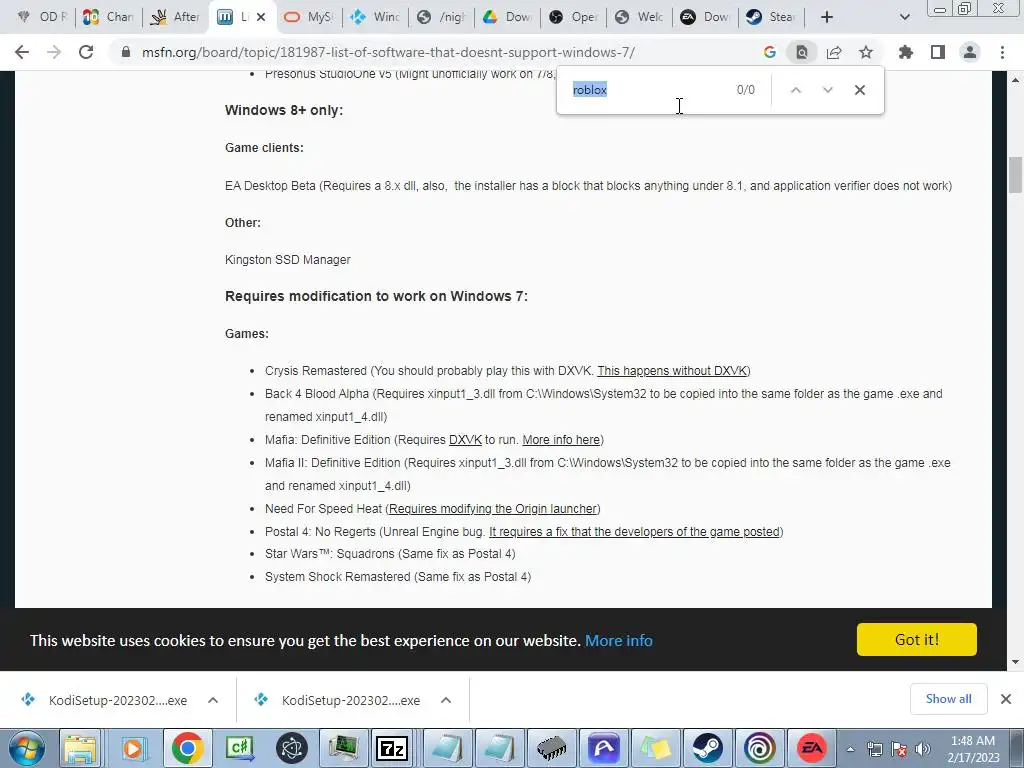Switch to the MyS tab
The width and height of the screenshot is (1024, 768).
tap(309, 17)
